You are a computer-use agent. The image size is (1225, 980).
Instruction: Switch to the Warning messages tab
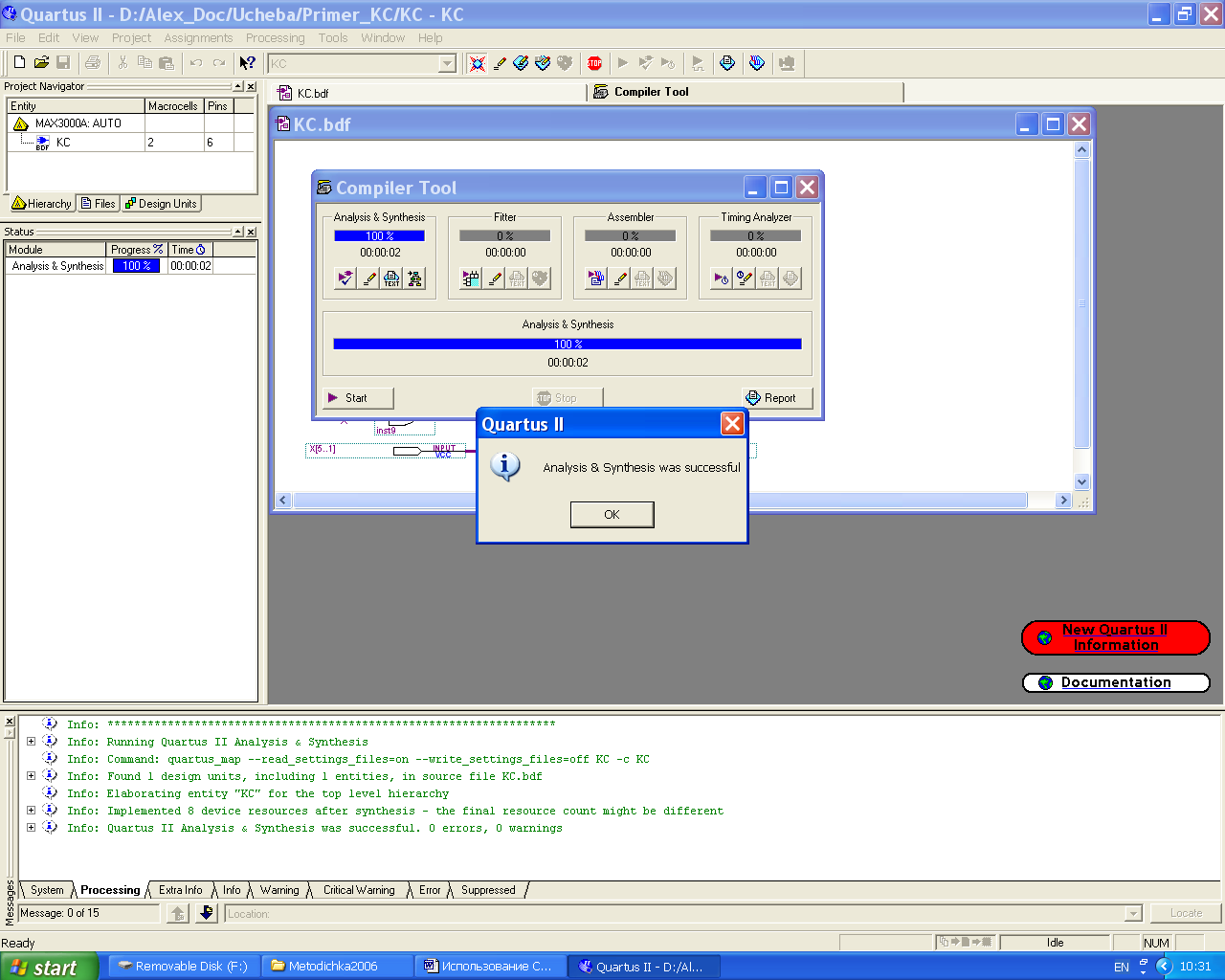[x=279, y=890]
